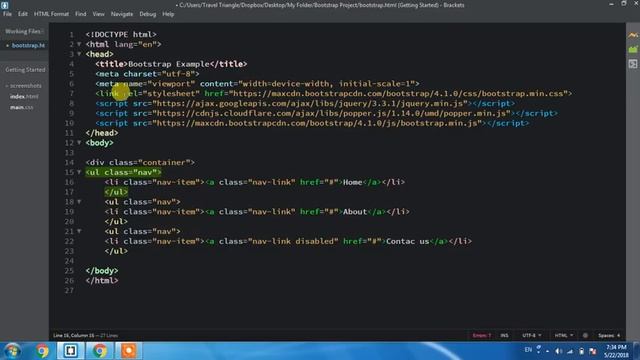
Task: Click the bootstrap.min.js script URL
Action: pos(317,123)
